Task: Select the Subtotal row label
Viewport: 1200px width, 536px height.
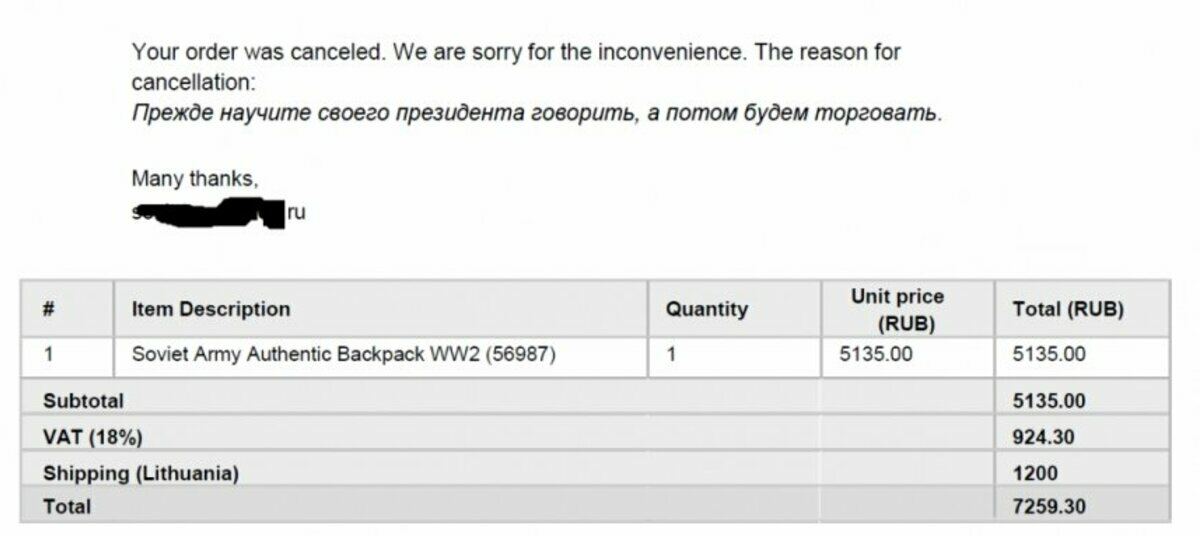Action: [x=84, y=401]
